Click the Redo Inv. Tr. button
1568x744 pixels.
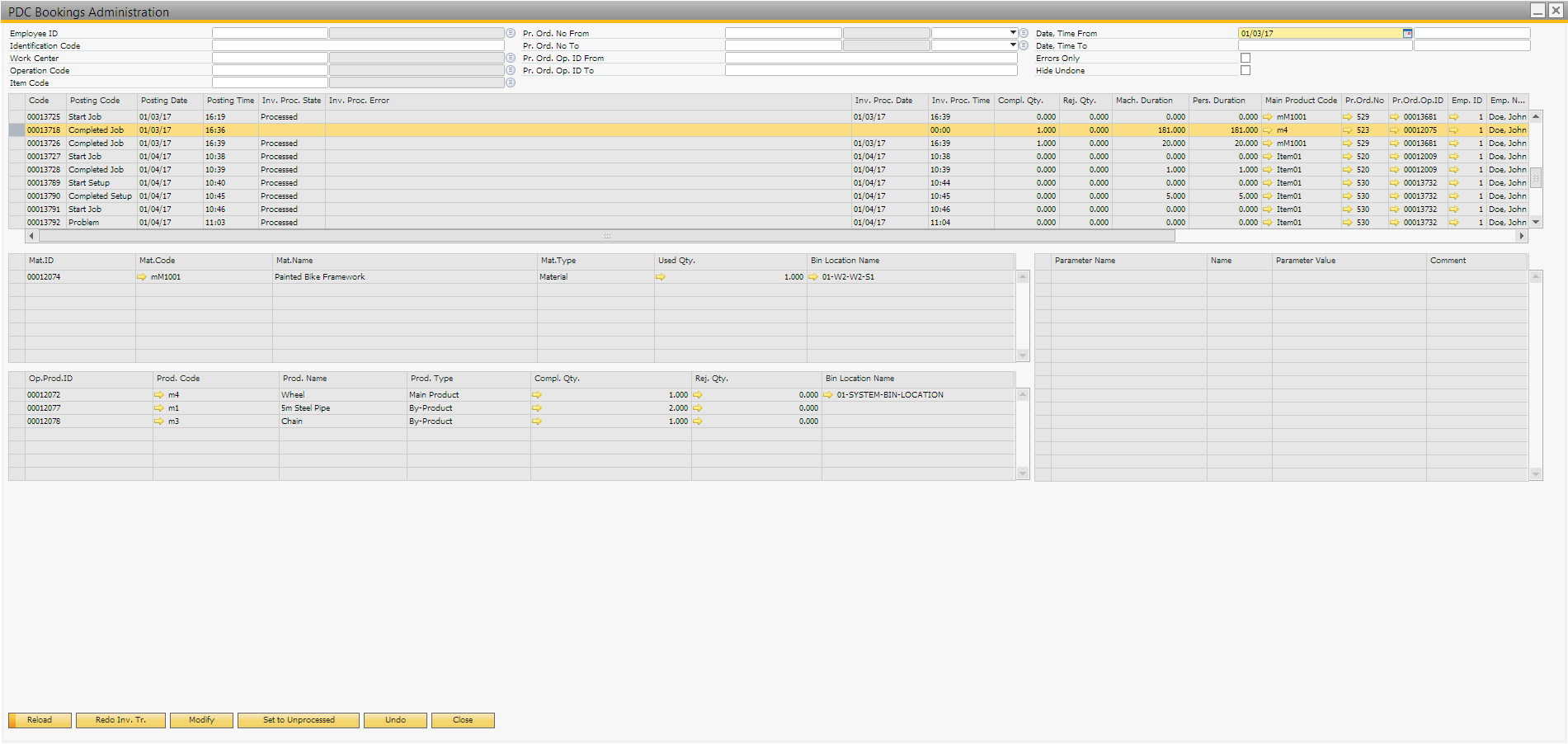click(120, 720)
